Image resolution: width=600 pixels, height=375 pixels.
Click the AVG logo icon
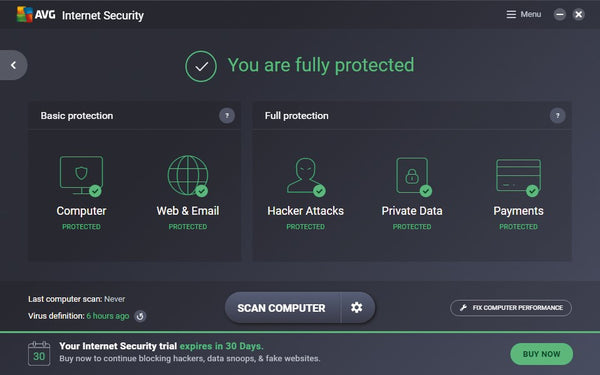(x=25, y=15)
